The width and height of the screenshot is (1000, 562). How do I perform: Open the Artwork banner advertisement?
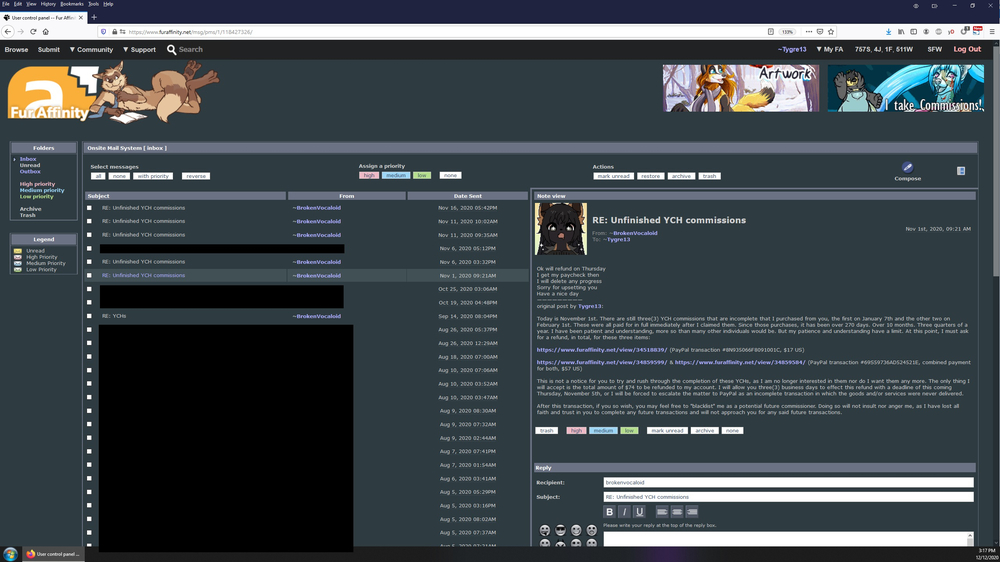pos(740,88)
